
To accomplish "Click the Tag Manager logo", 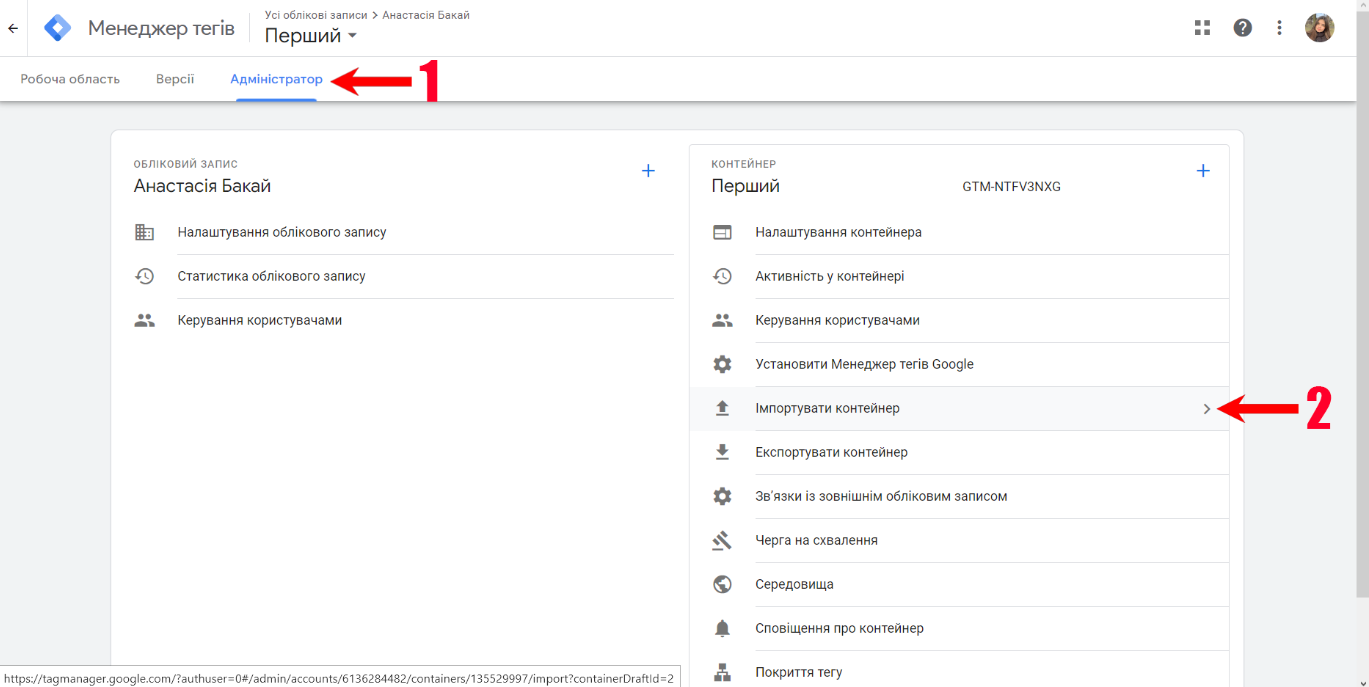I will [58, 28].
